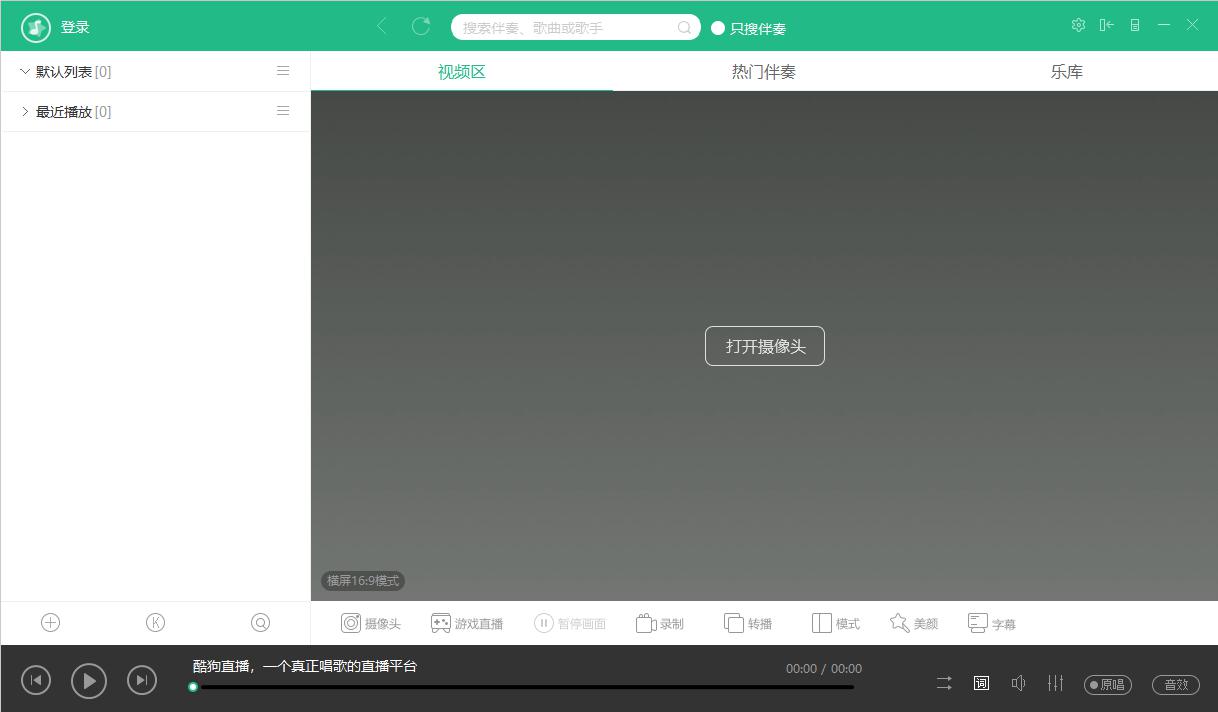The width and height of the screenshot is (1218, 712).
Task: Refresh the page with the reload icon
Action: 421,27
